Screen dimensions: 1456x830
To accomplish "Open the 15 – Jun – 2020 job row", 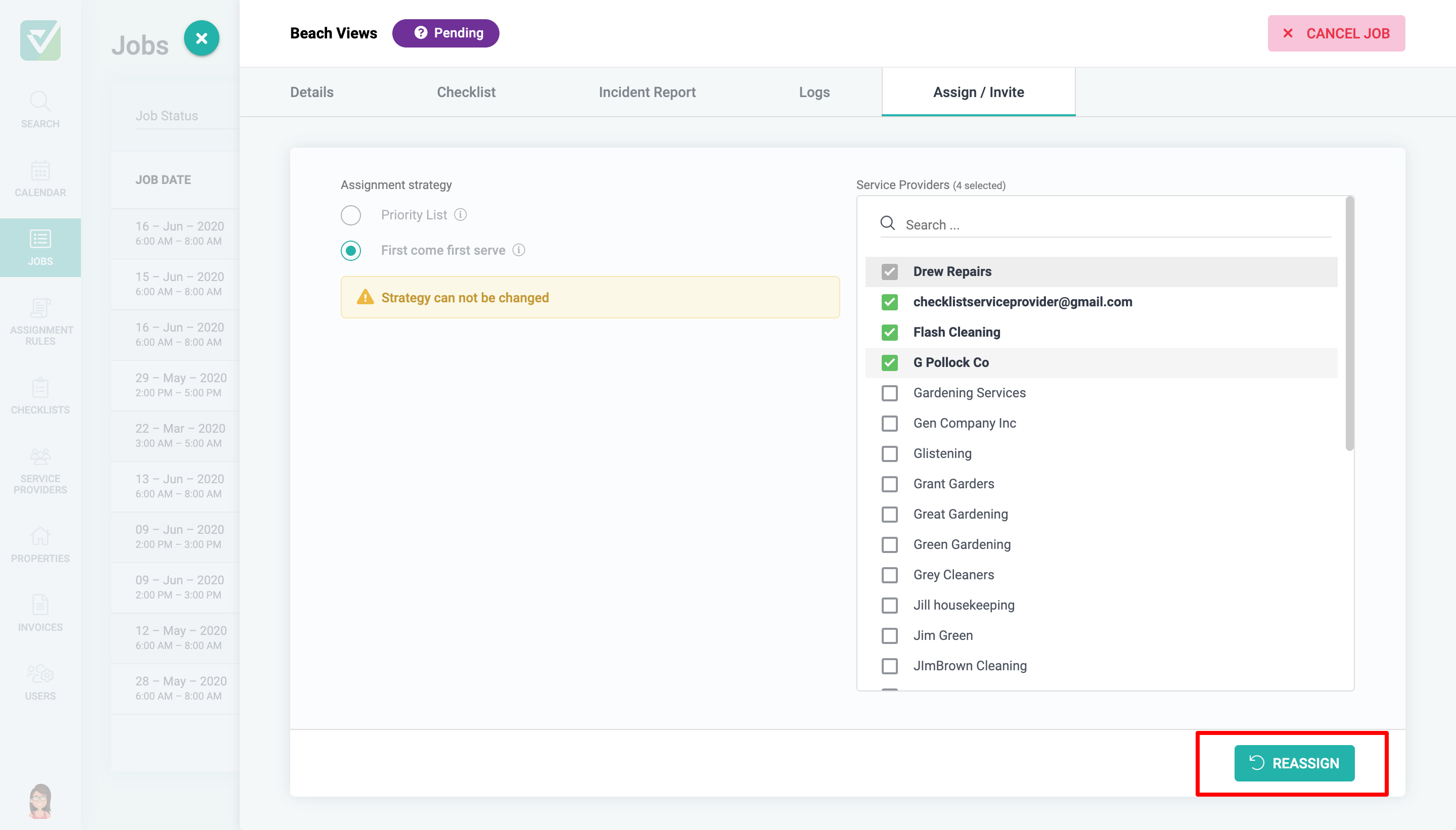I will tap(175, 284).
